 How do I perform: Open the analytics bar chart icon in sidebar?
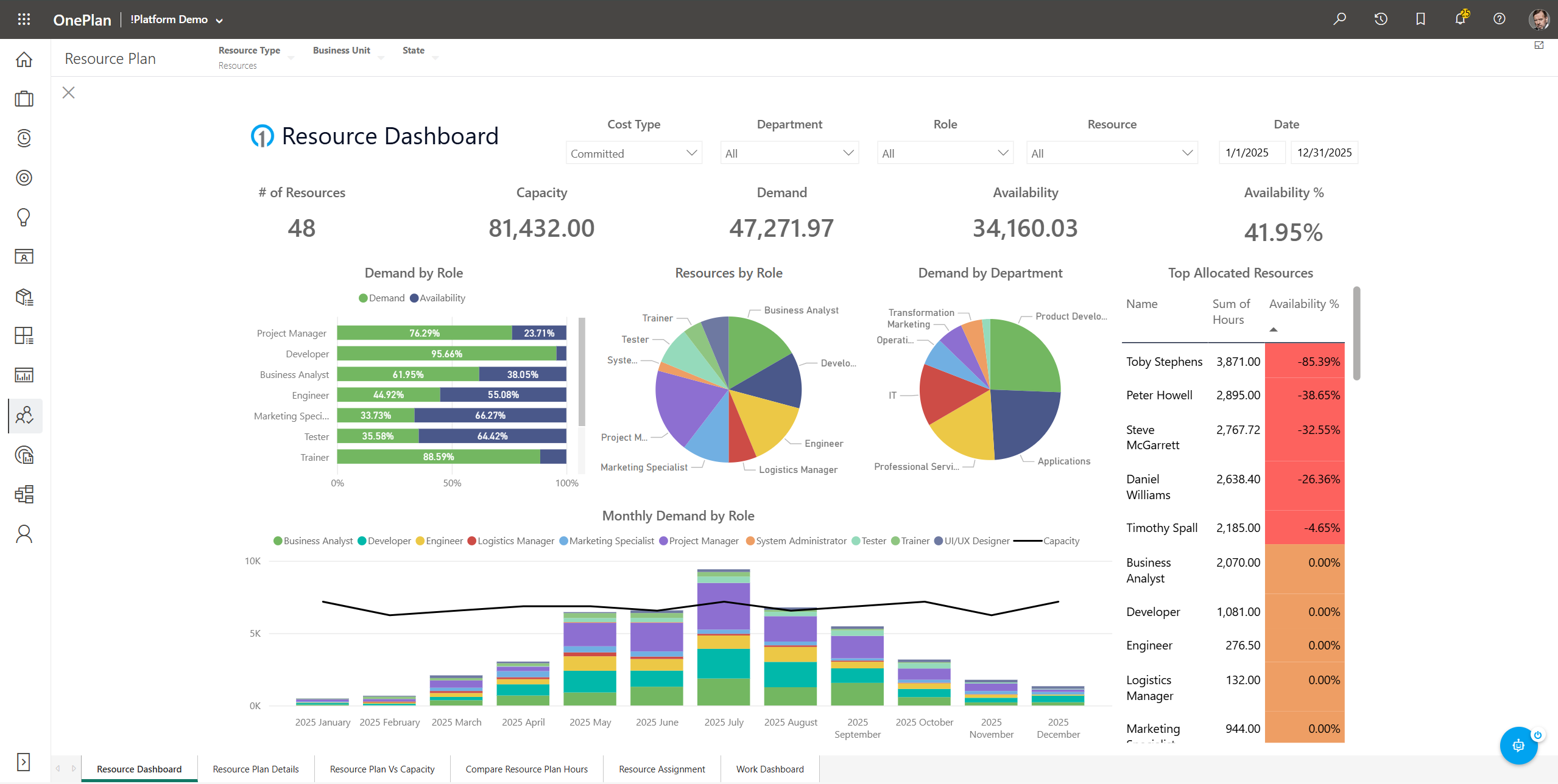pos(24,376)
